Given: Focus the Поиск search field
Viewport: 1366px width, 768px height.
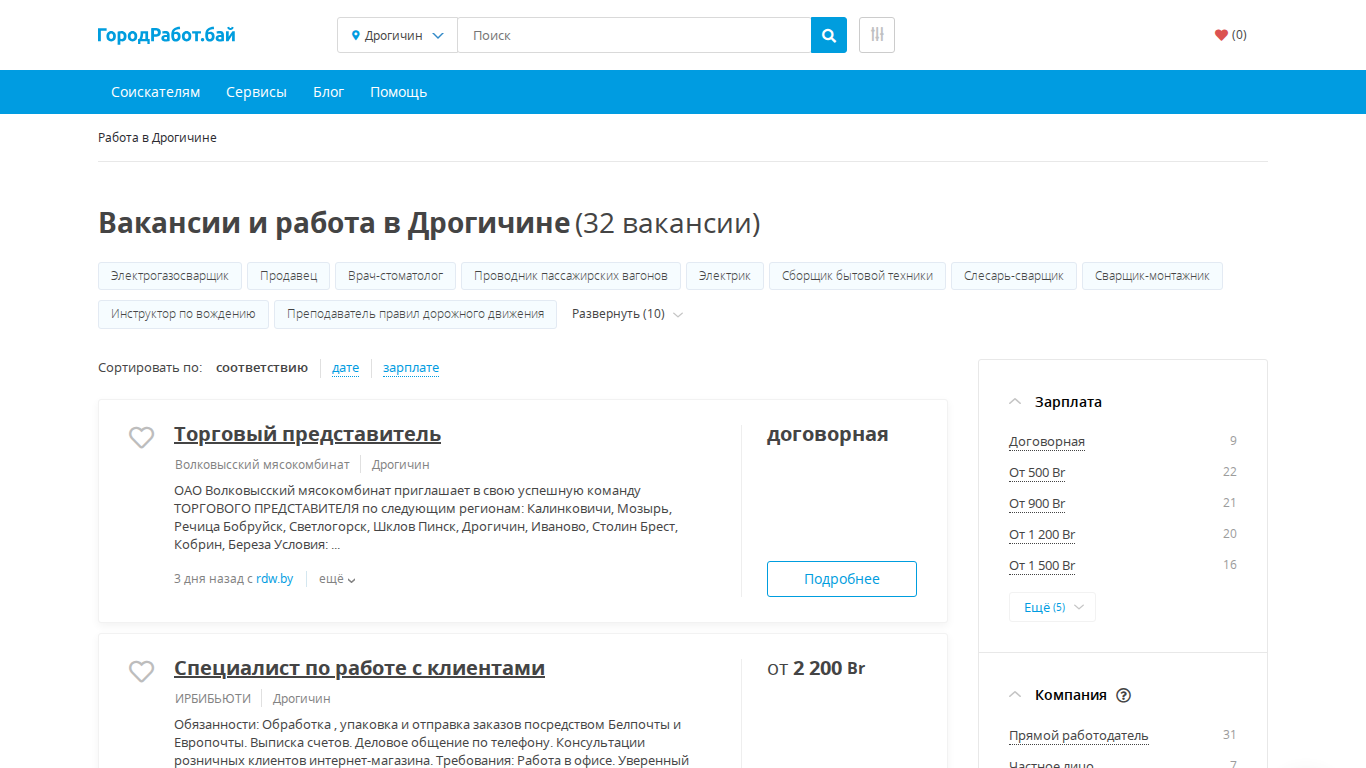Looking at the screenshot, I should 634,35.
